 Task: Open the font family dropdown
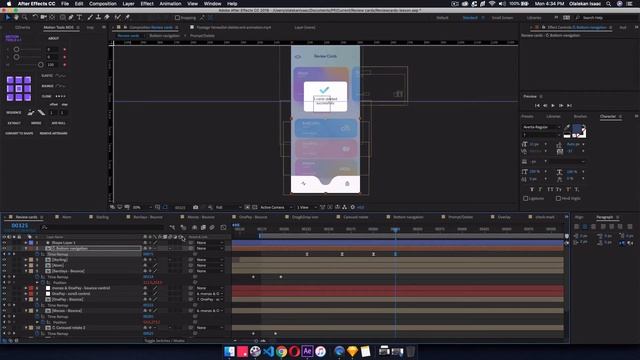coord(542,127)
